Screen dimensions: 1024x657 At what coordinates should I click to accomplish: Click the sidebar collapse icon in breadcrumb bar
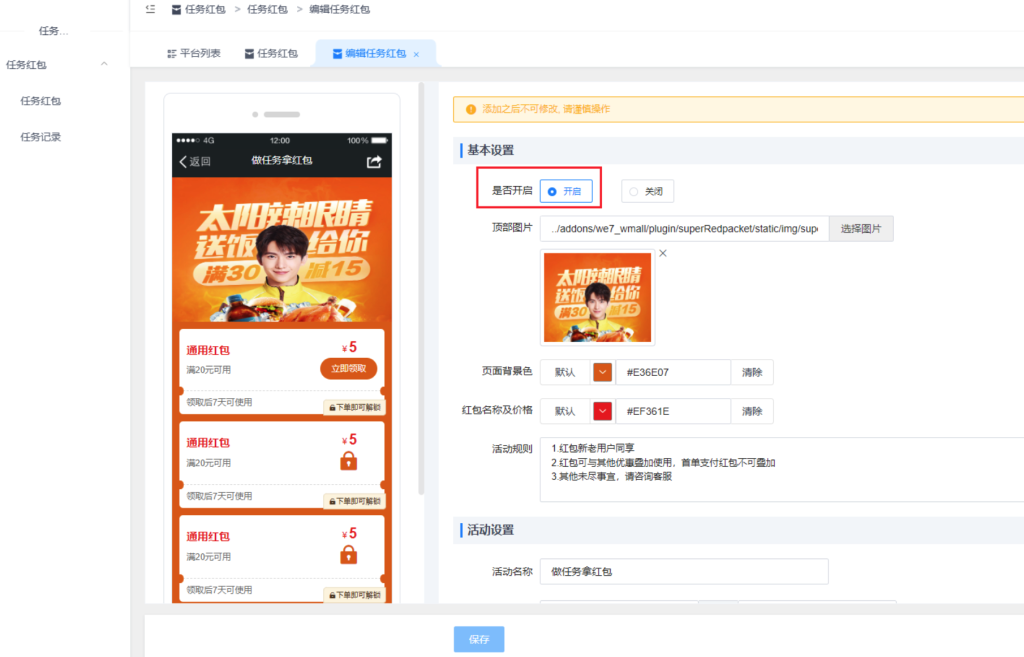tap(150, 9)
